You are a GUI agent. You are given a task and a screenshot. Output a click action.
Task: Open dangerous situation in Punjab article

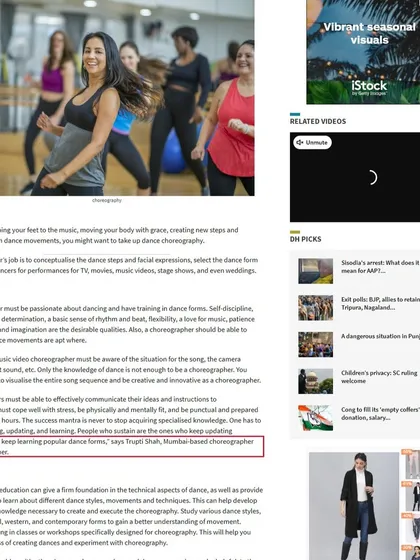[380, 336]
